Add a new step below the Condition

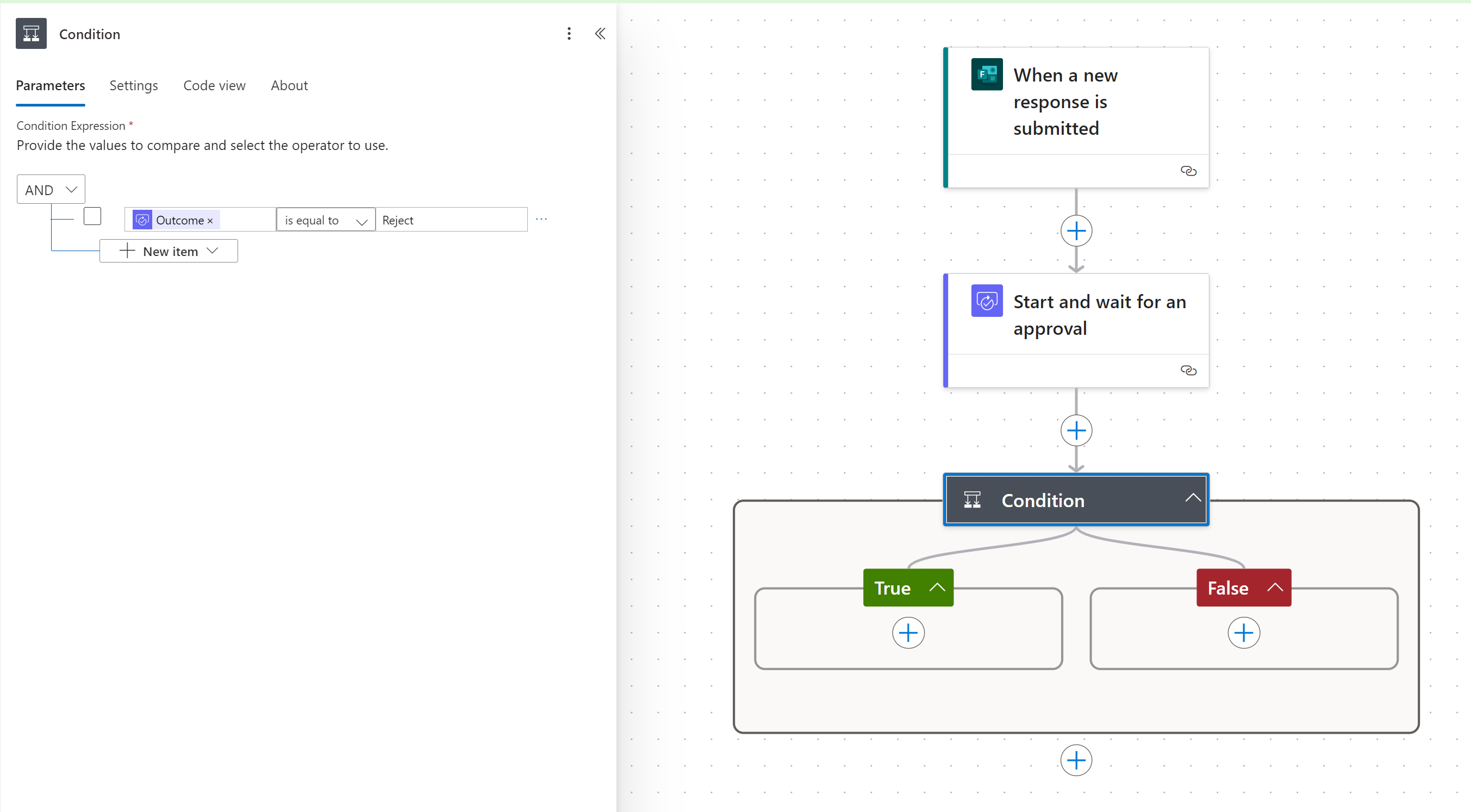(1076, 760)
